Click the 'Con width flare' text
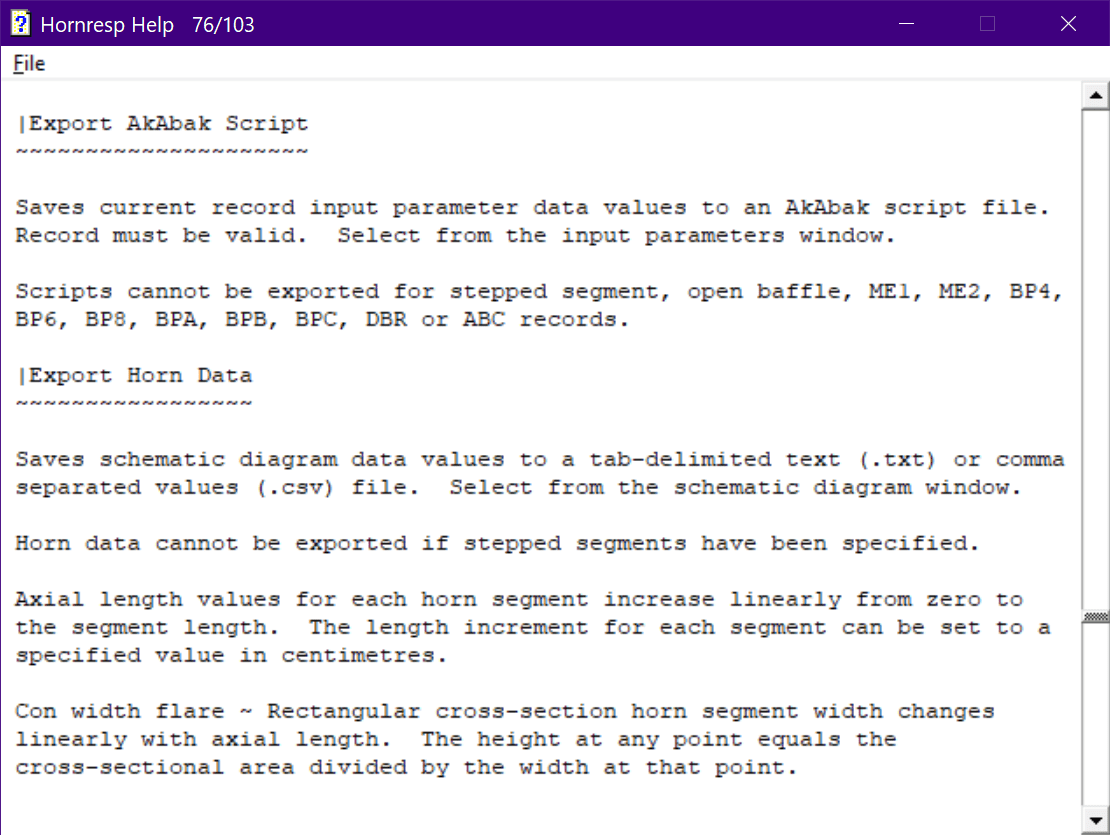The image size is (1110, 835). click(120, 711)
